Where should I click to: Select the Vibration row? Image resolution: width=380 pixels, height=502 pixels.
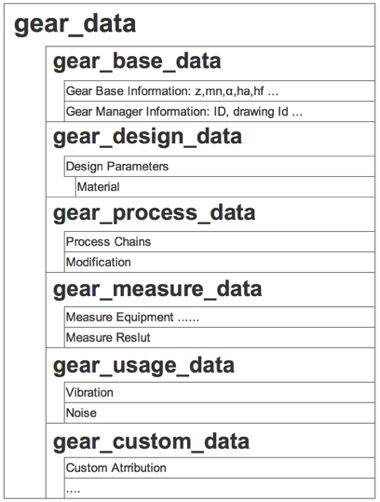tap(219, 392)
